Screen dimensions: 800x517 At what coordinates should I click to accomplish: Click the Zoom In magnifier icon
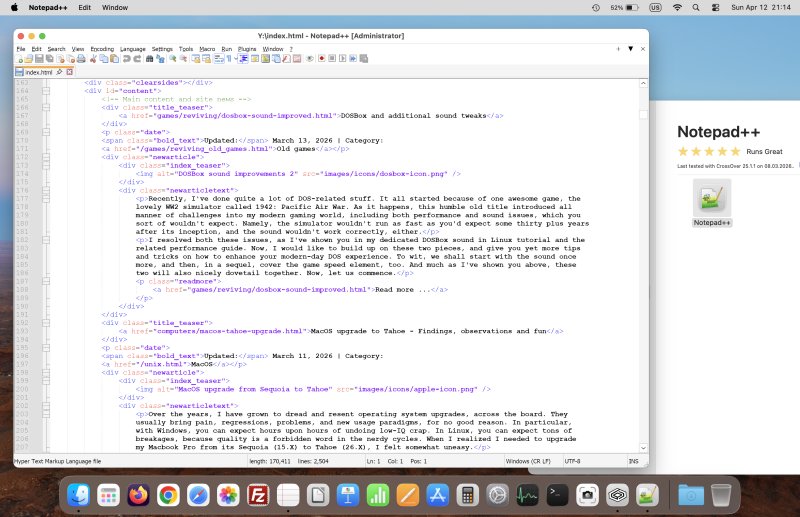[172, 59]
